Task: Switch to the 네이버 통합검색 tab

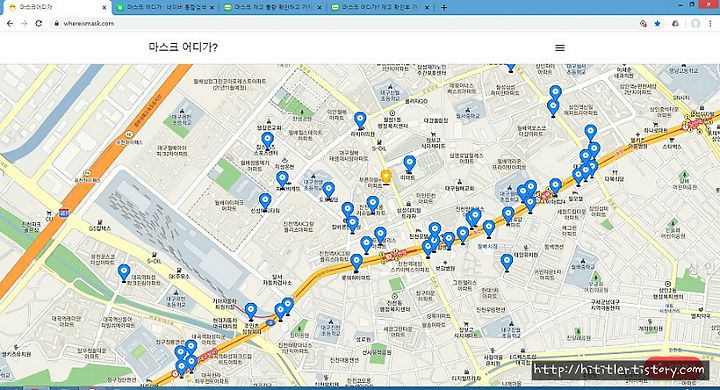Action: (x=166, y=7)
